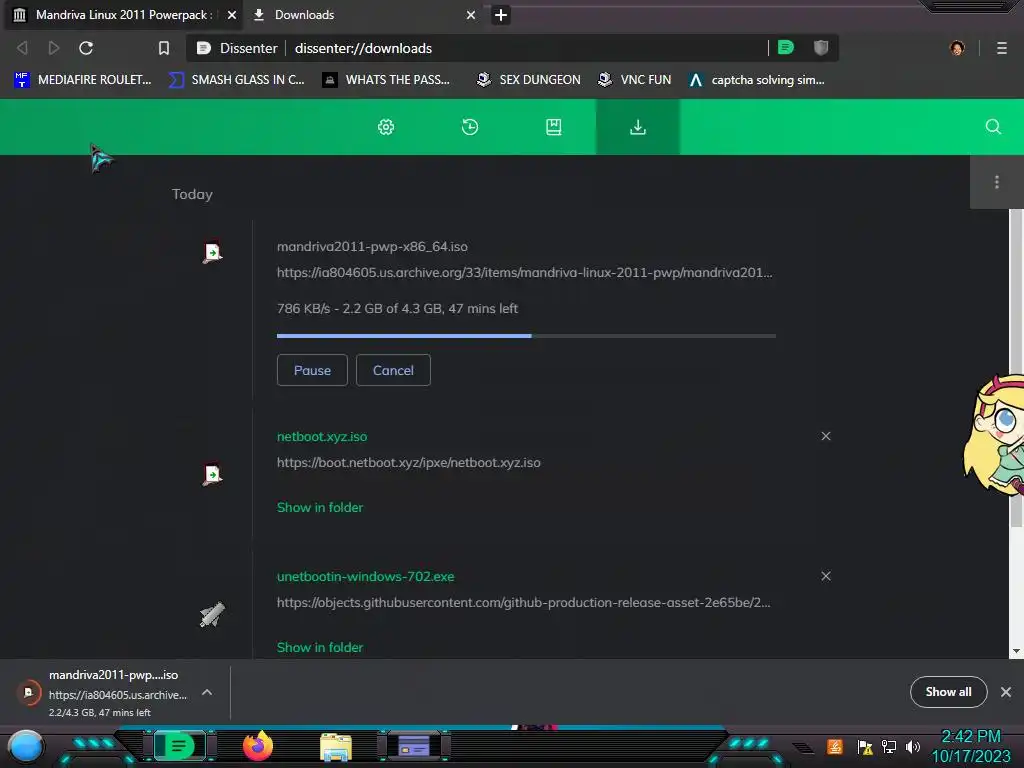
Task: Open the WHATS THE PASS... bookmark
Action: [386, 80]
